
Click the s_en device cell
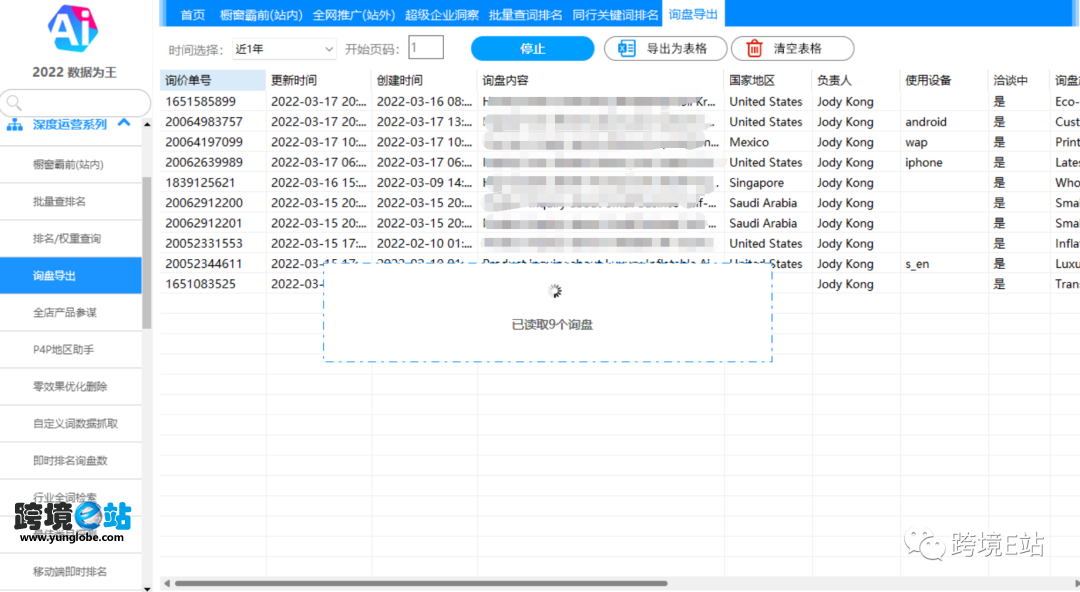[x=917, y=264]
